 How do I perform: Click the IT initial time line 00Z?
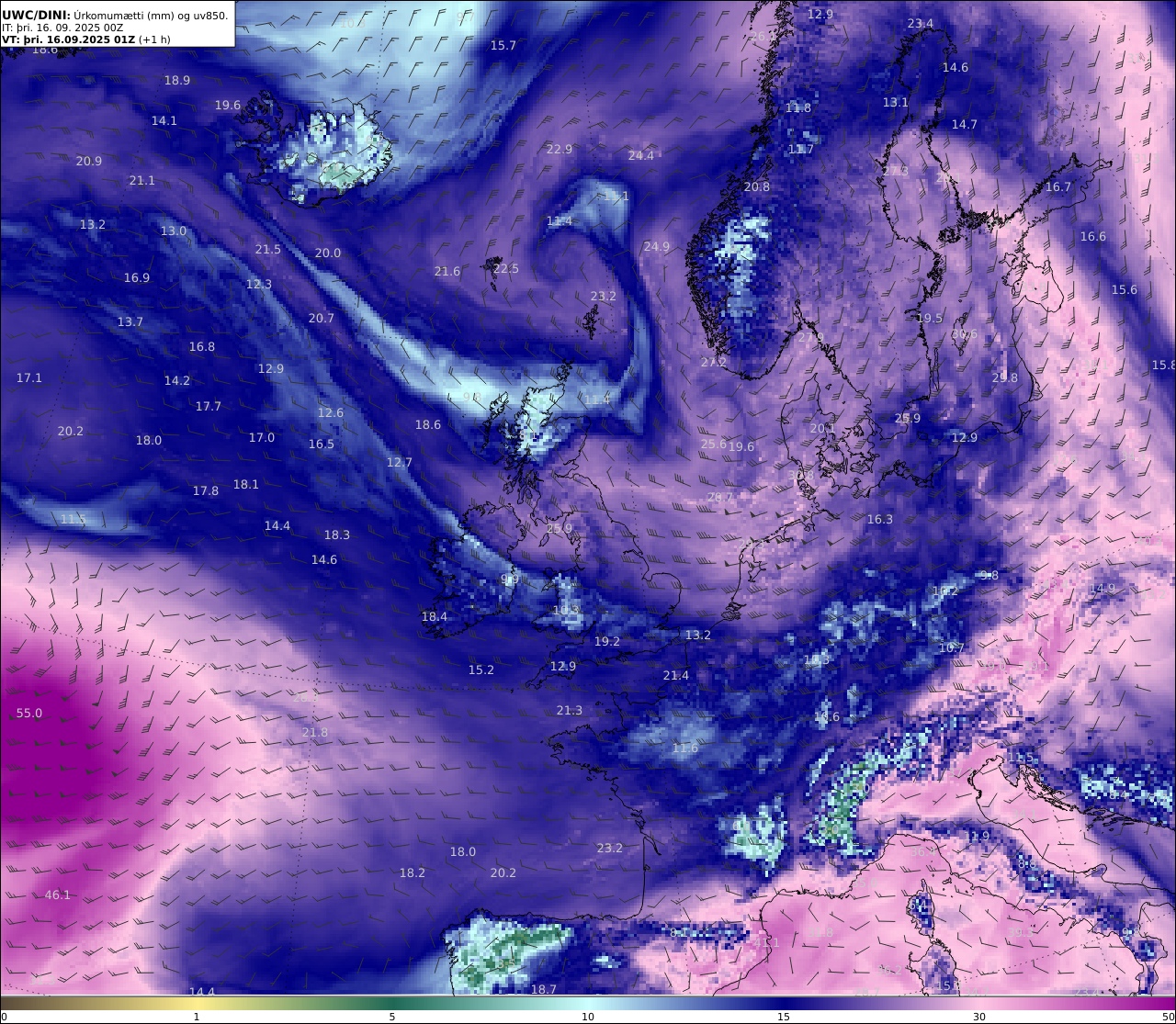(62, 28)
